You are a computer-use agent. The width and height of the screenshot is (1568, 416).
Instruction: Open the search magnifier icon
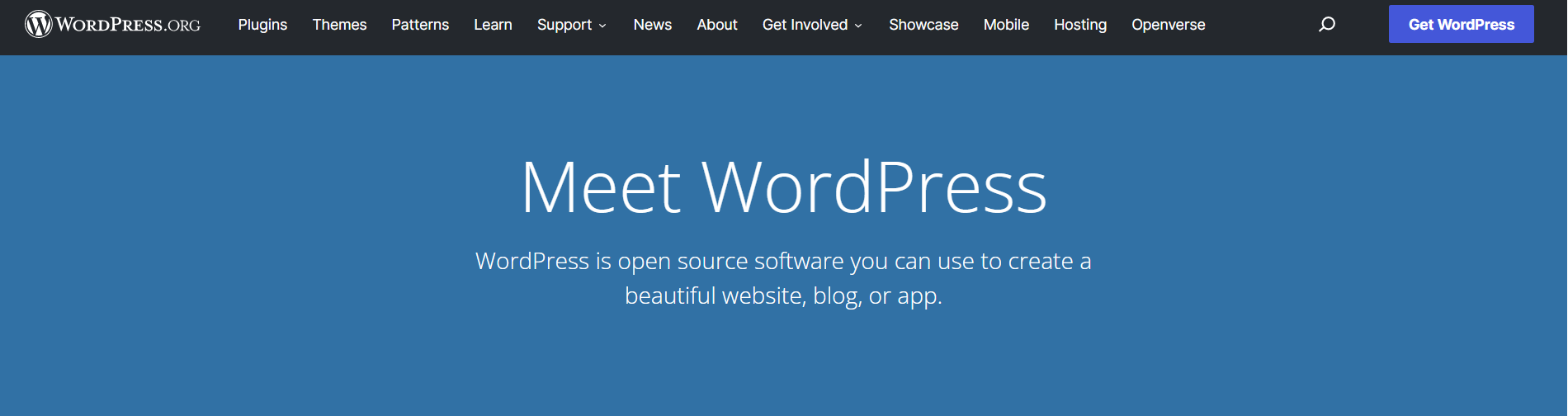pyautogui.click(x=1327, y=25)
